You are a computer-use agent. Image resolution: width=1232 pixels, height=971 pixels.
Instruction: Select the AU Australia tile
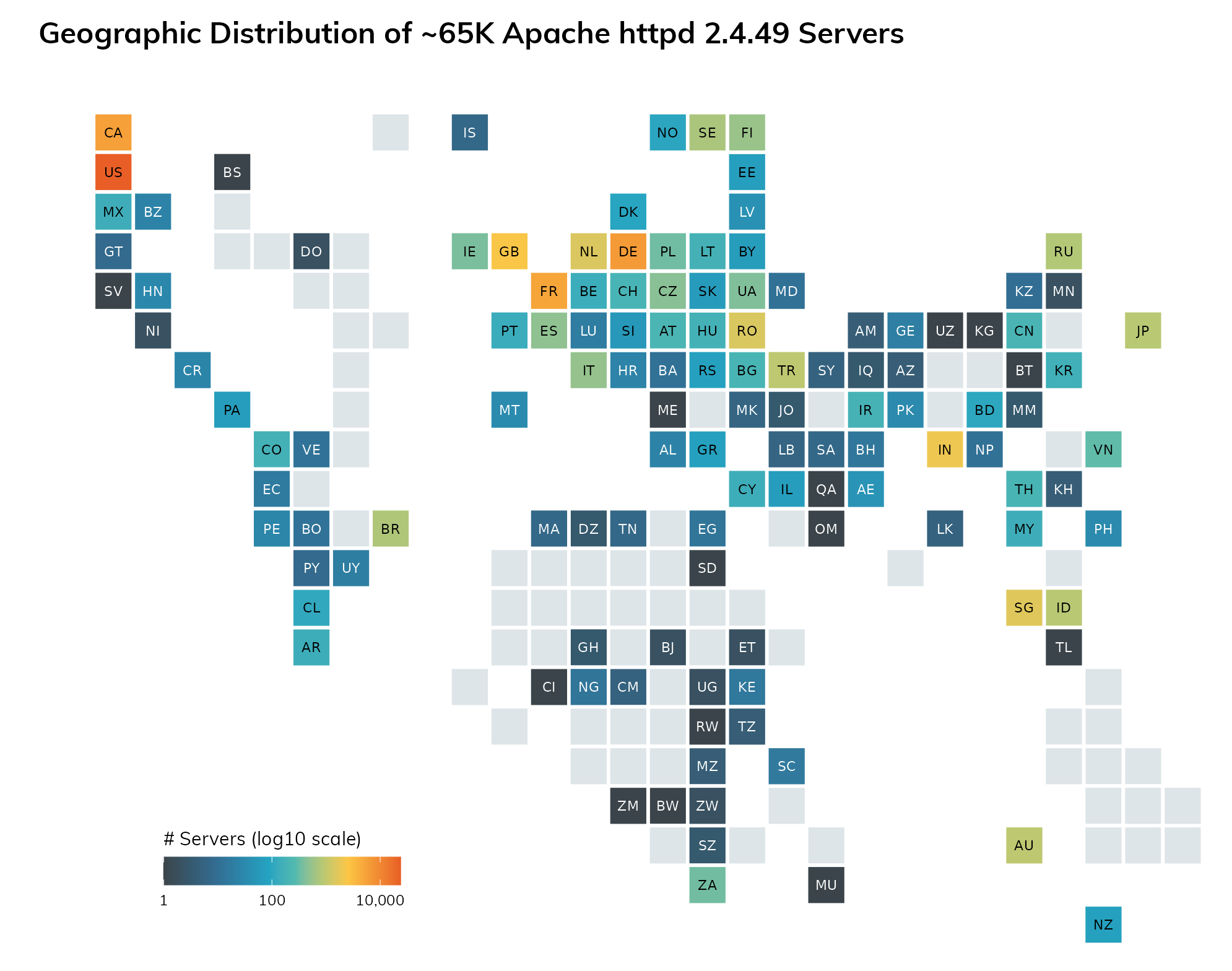pyautogui.click(x=1023, y=845)
